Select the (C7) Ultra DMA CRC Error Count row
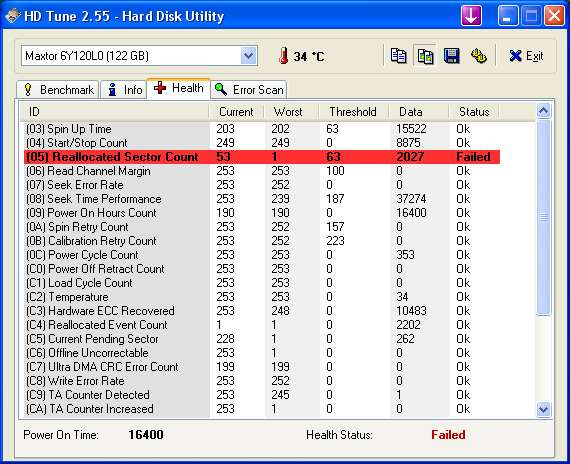The height and width of the screenshot is (464, 570). click(x=262, y=367)
